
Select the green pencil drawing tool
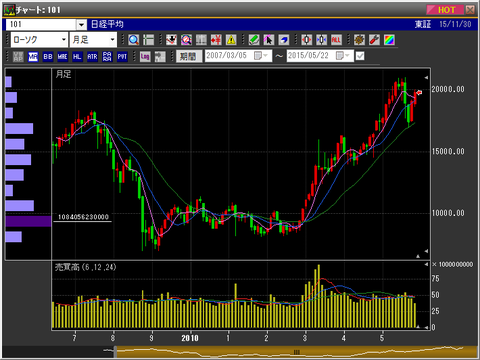(254, 40)
